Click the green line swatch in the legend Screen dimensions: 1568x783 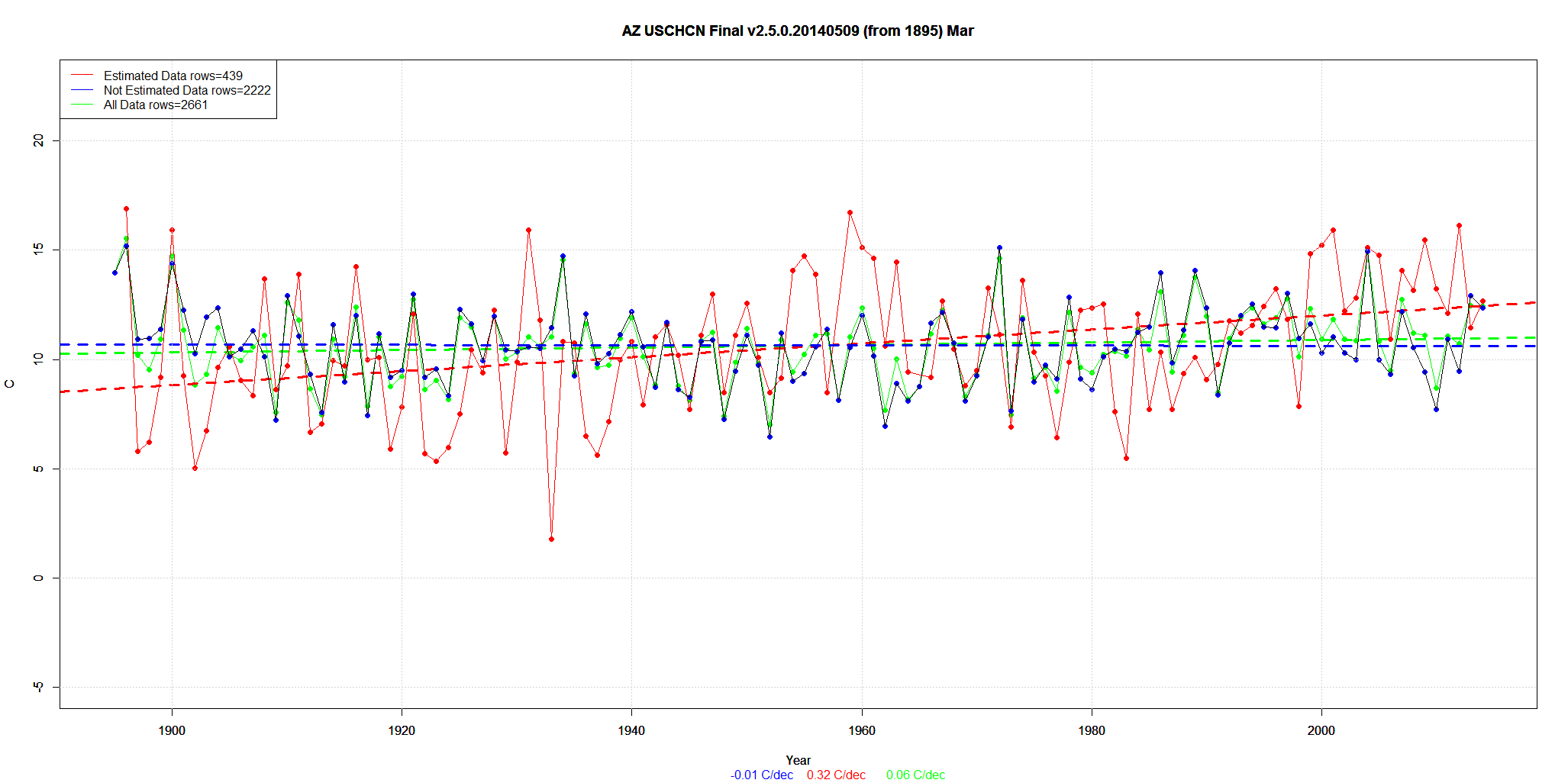point(82,105)
